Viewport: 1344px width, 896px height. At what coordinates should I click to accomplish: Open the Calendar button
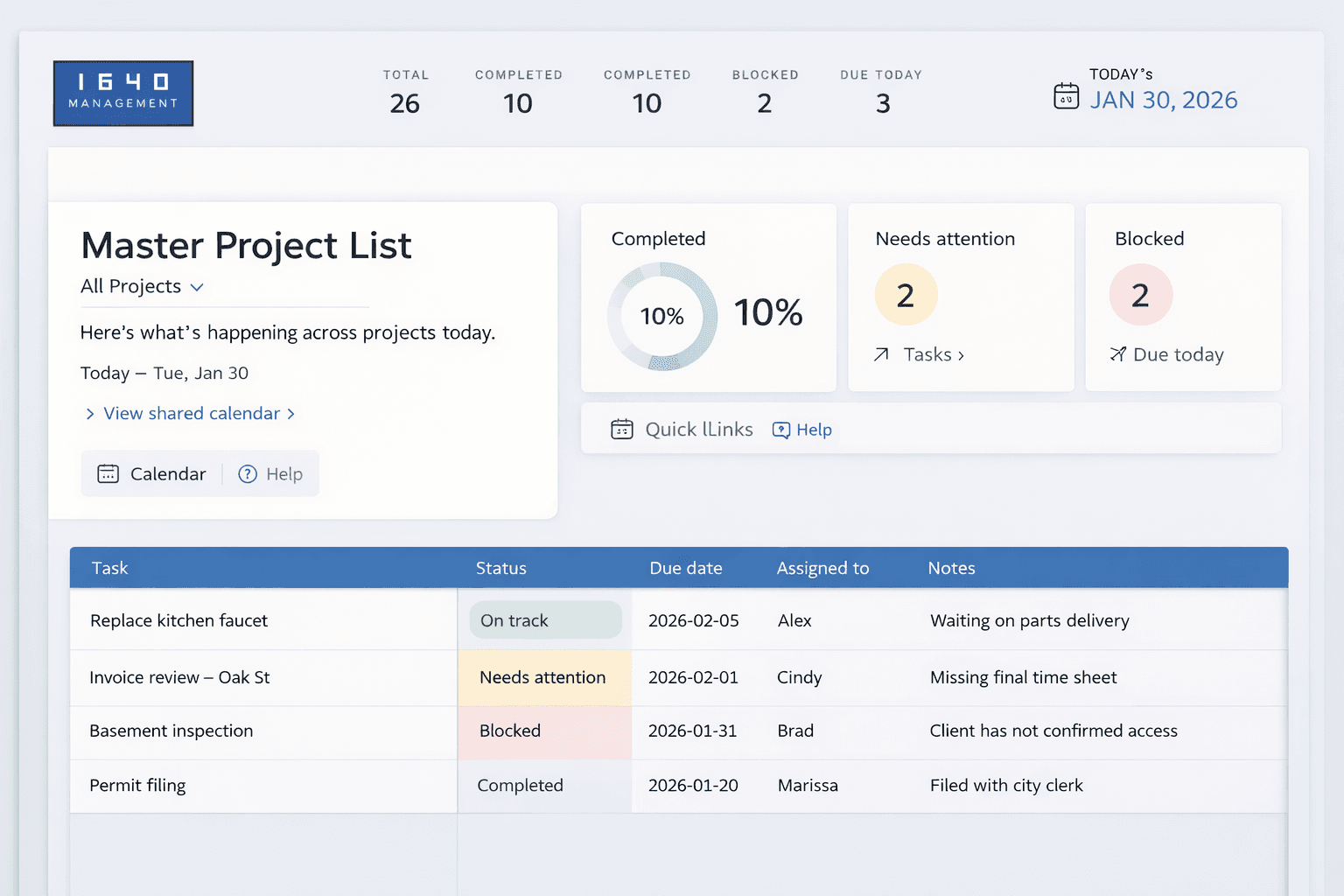(x=151, y=473)
